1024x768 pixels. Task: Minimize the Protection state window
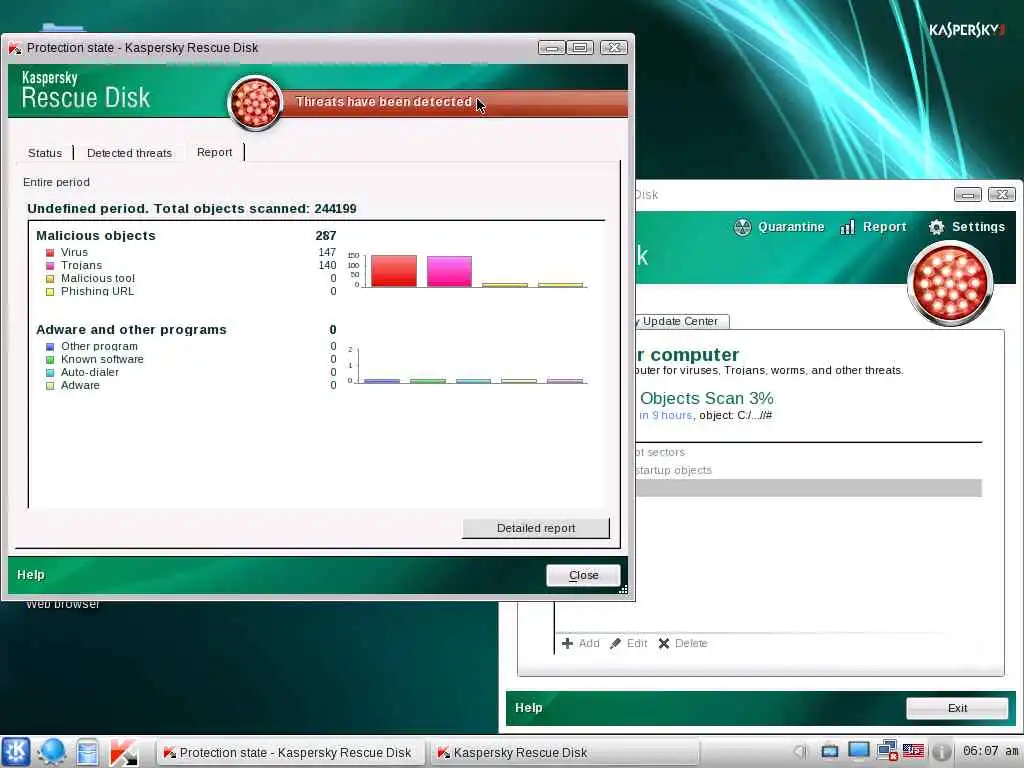point(552,48)
